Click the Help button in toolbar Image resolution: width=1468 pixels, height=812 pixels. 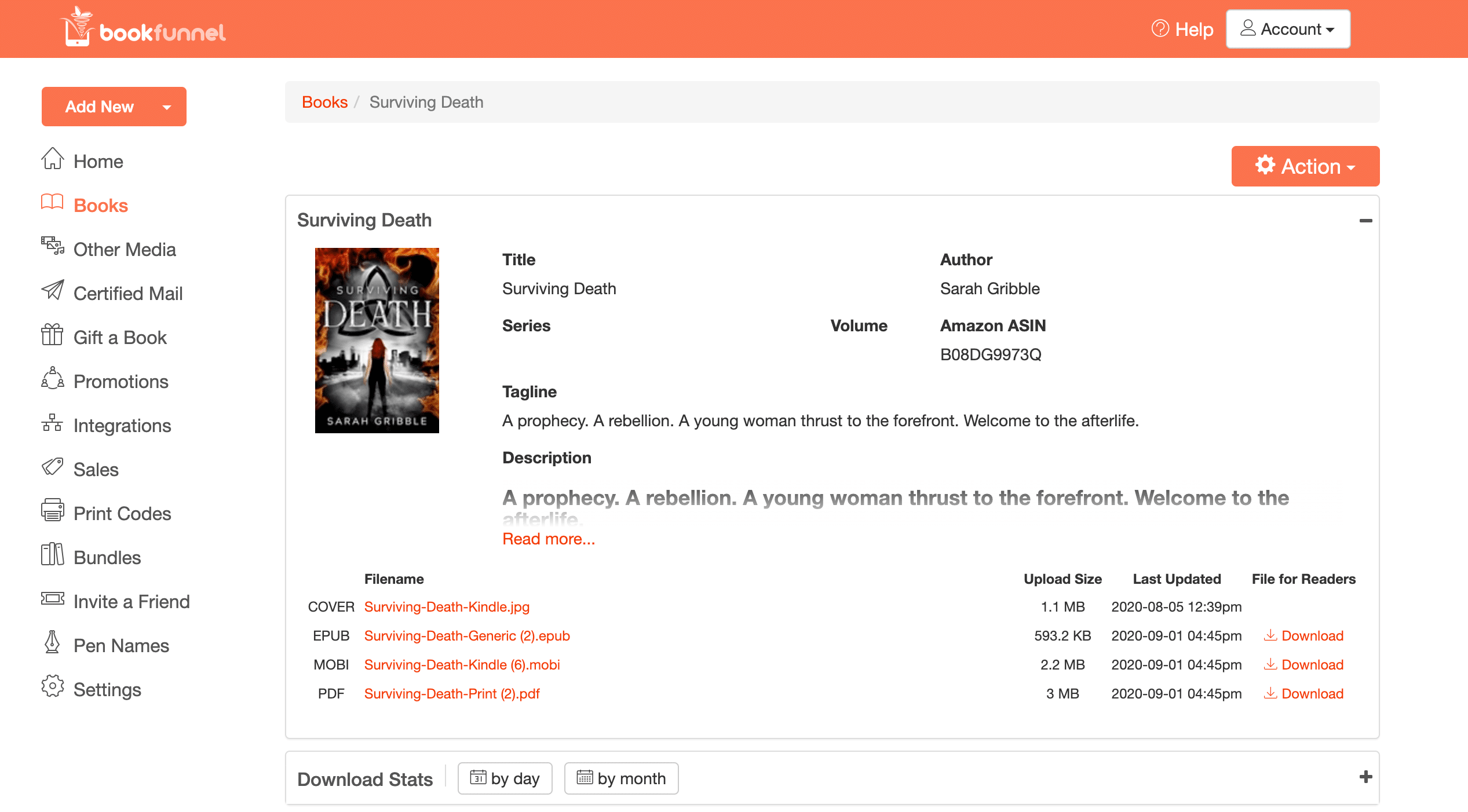[x=1182, y=28]
